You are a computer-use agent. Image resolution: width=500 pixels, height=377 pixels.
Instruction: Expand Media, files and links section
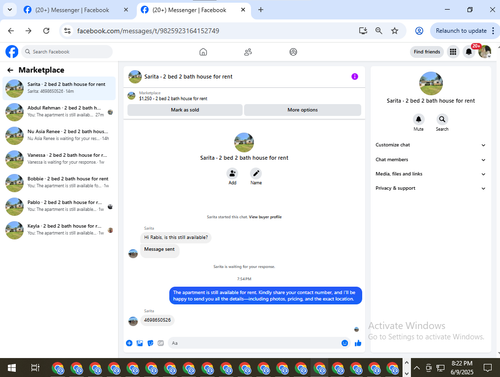pos(430,174)
